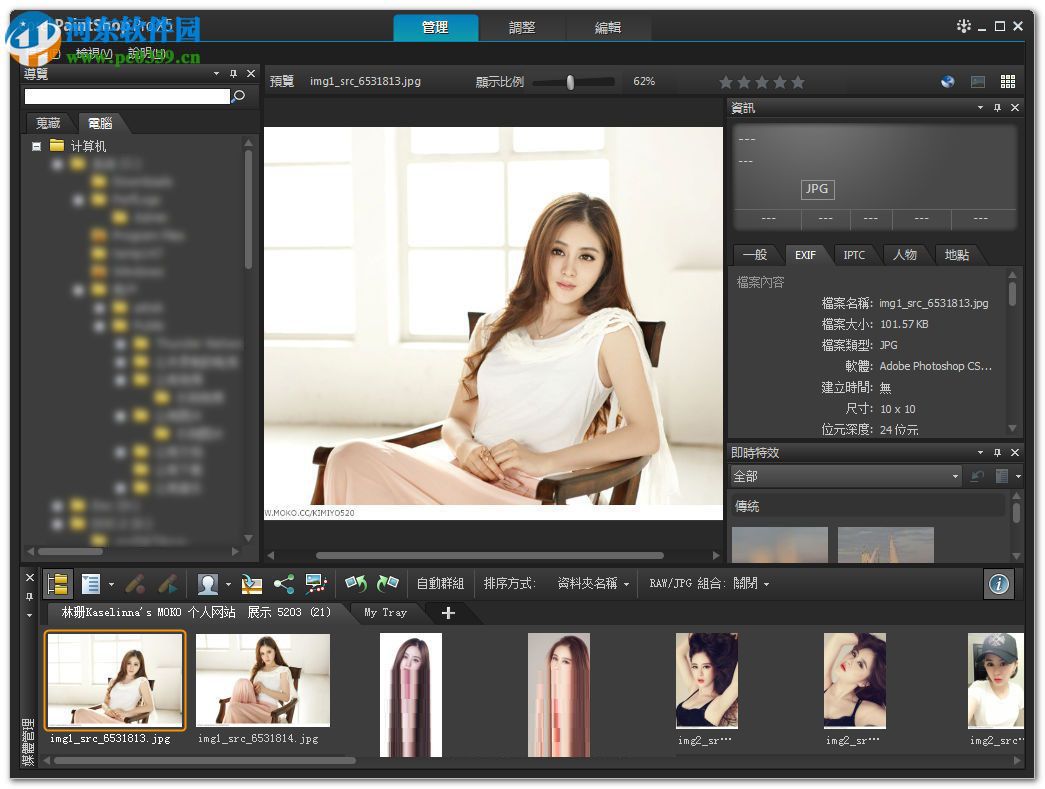Click the search magnifier in the navigation panel
This screenshot has height=789, width=1045.
[237, 96]
